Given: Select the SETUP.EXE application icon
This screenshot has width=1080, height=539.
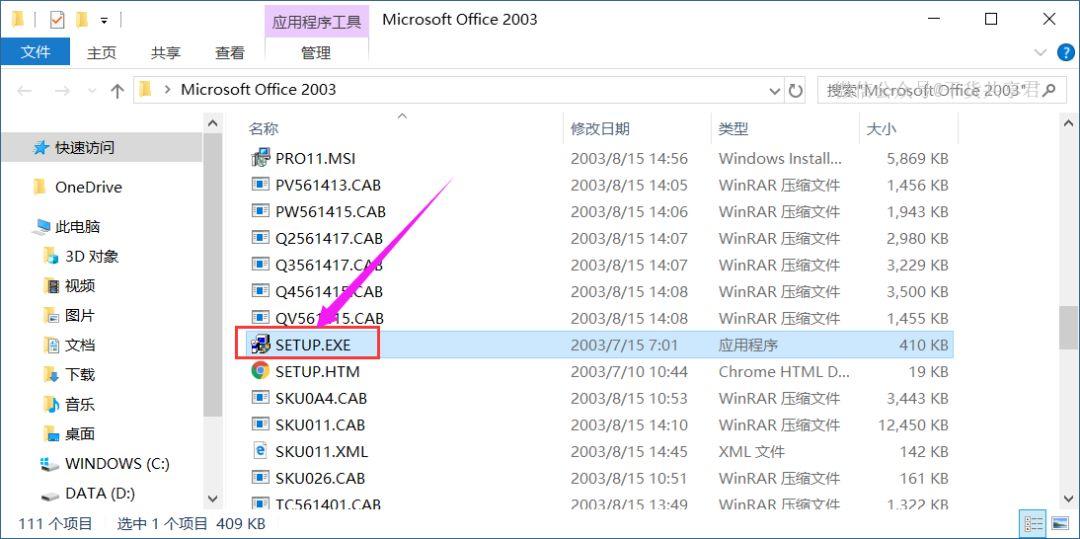Looking at the screenshot, I should click(x=260, y=345).
